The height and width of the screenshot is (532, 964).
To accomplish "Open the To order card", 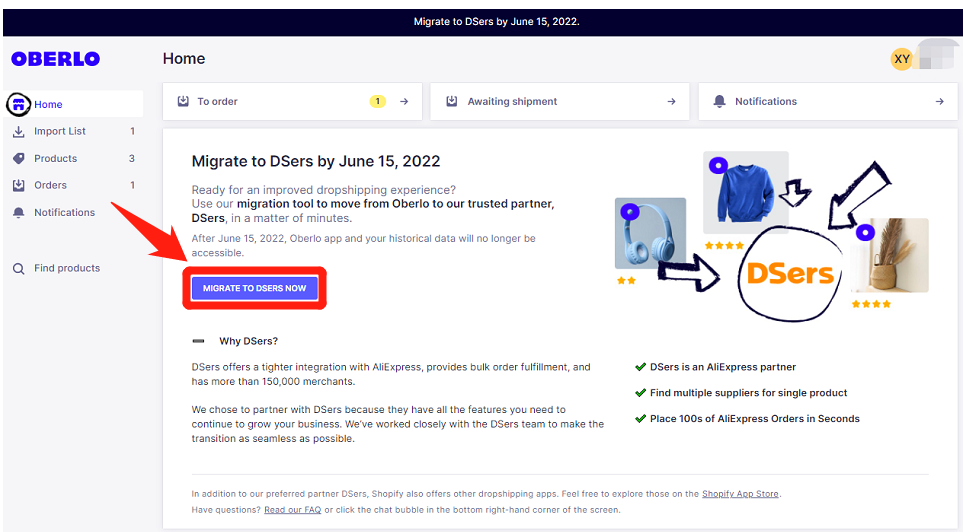I will point(293,101).
